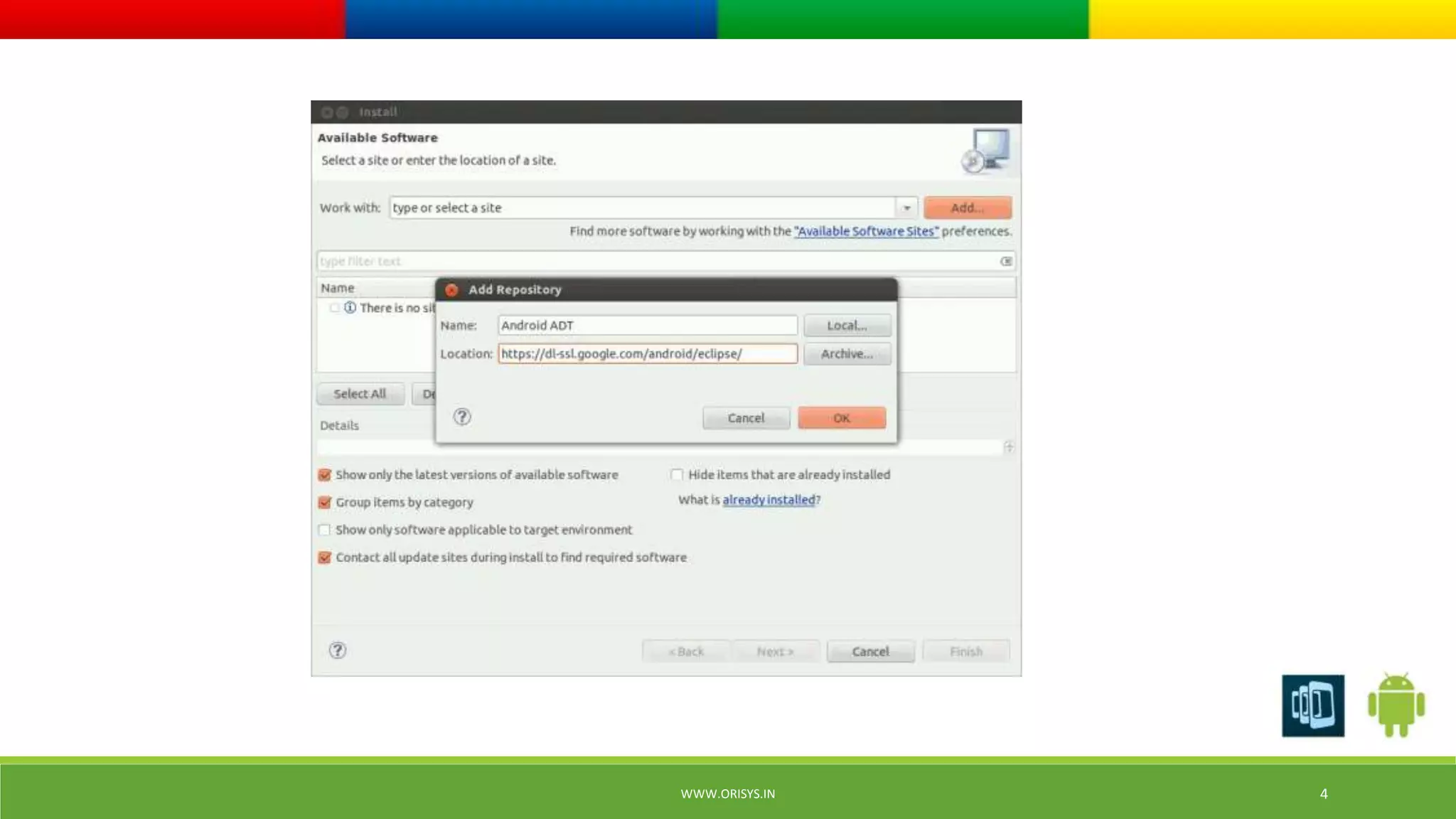Open the 'Work with' site dropdown arrow
The height and width of the screenshot is (819, 1456).
pyautogui.click(x=906, y=208)
